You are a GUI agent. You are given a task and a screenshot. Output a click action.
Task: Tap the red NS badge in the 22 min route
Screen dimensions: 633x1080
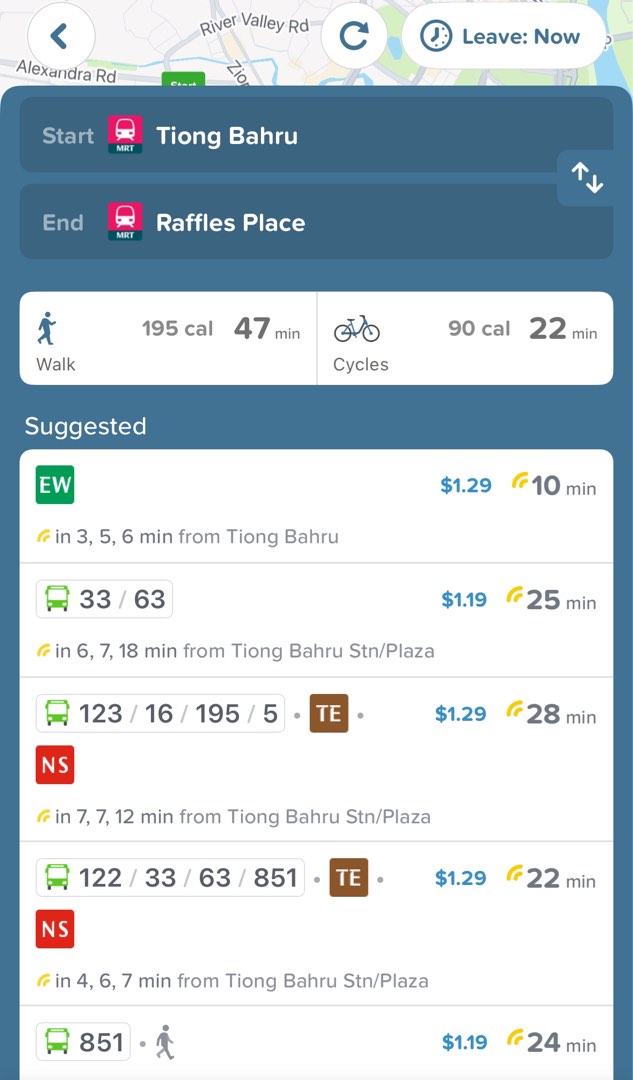[55, 929]
